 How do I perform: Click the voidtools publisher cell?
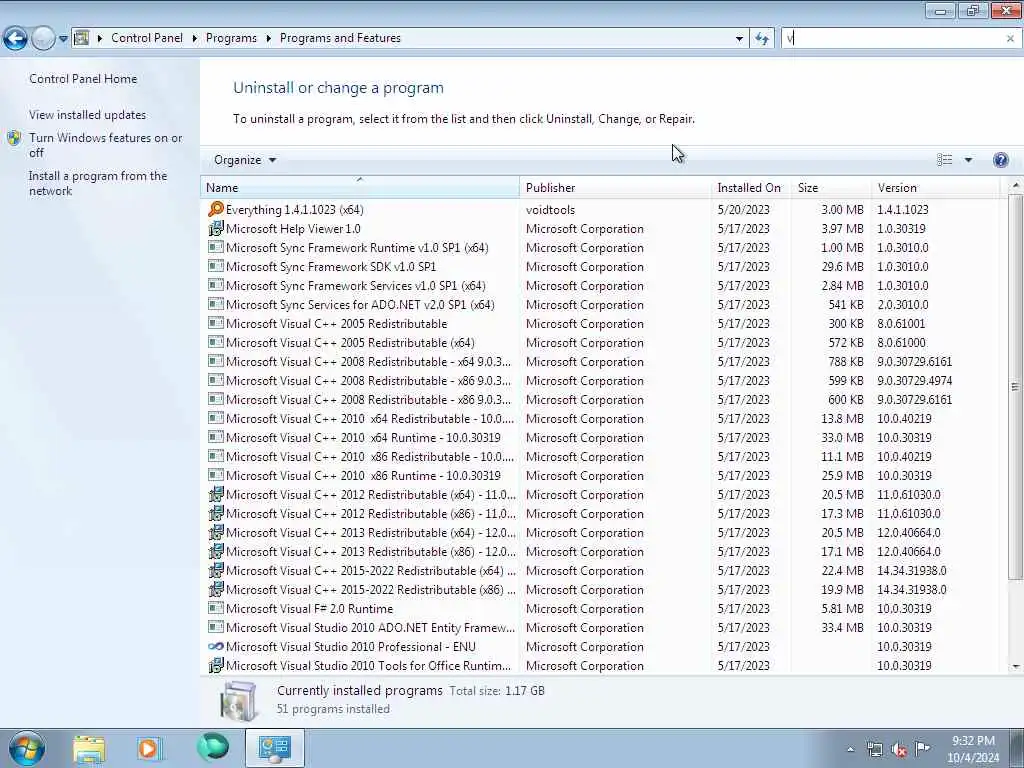tap(551, 210)
